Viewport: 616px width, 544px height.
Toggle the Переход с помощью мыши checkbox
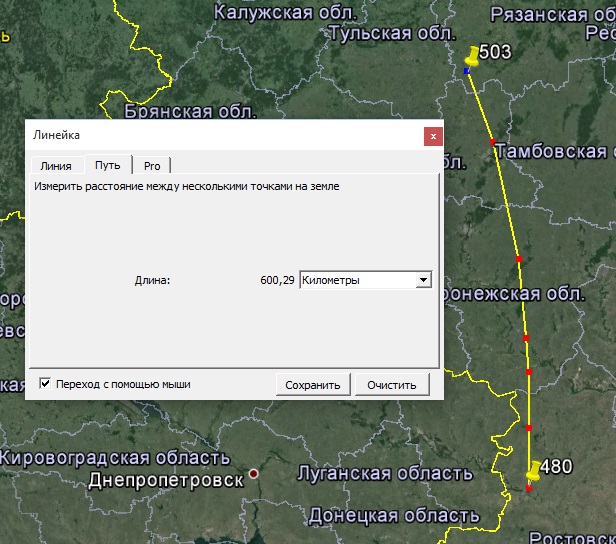(45, 383)
